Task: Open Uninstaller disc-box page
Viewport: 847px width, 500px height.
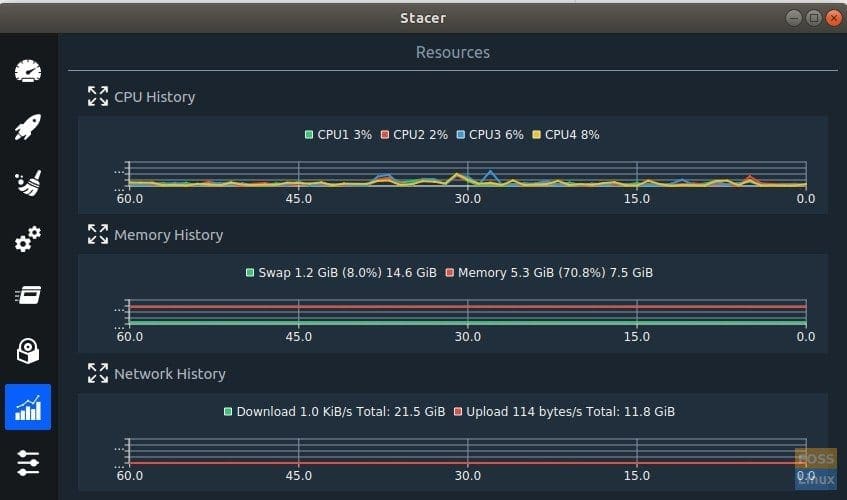Action: point(28,351)
